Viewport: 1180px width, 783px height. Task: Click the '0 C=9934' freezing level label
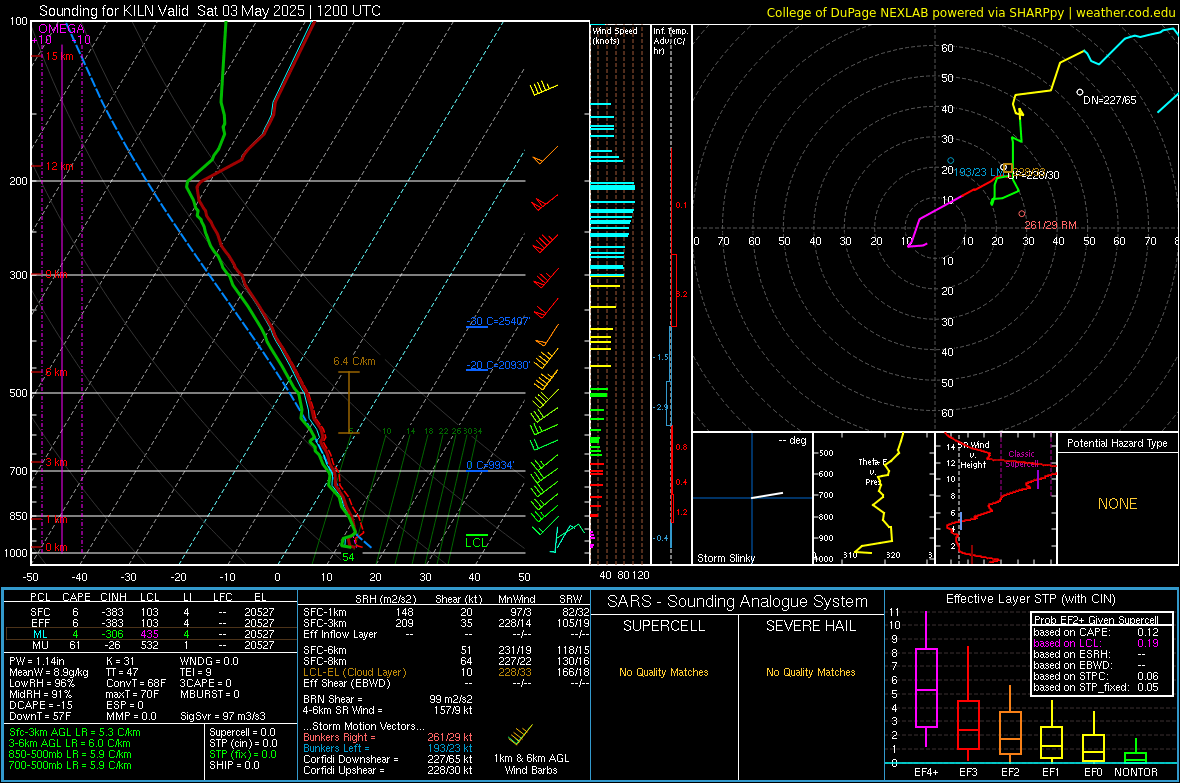click(490, 465)
